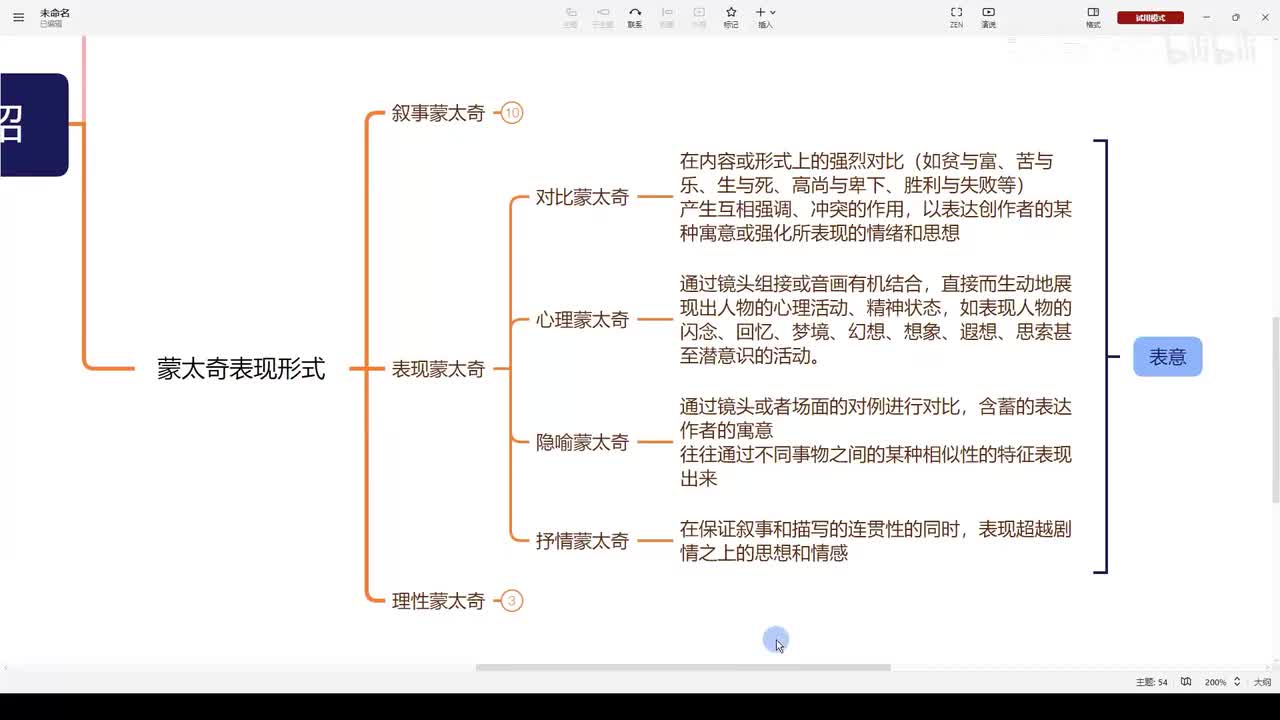1280x720 pixels.
Task: Expand 理性蒙太奇 collapsed count 3
Action: coord(512,601)
